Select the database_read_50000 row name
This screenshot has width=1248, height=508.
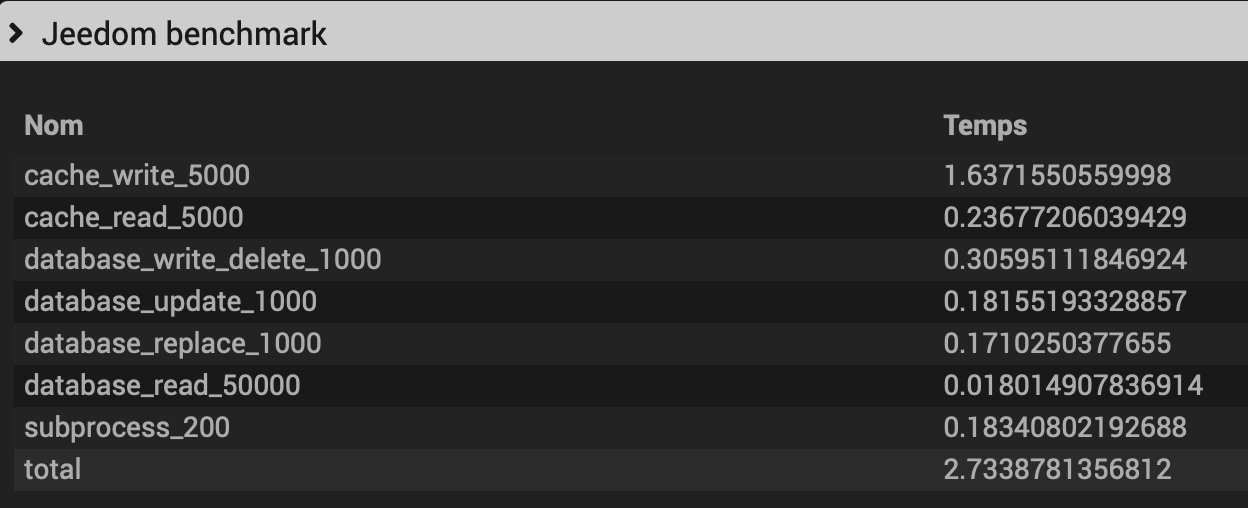click(162, 386)
